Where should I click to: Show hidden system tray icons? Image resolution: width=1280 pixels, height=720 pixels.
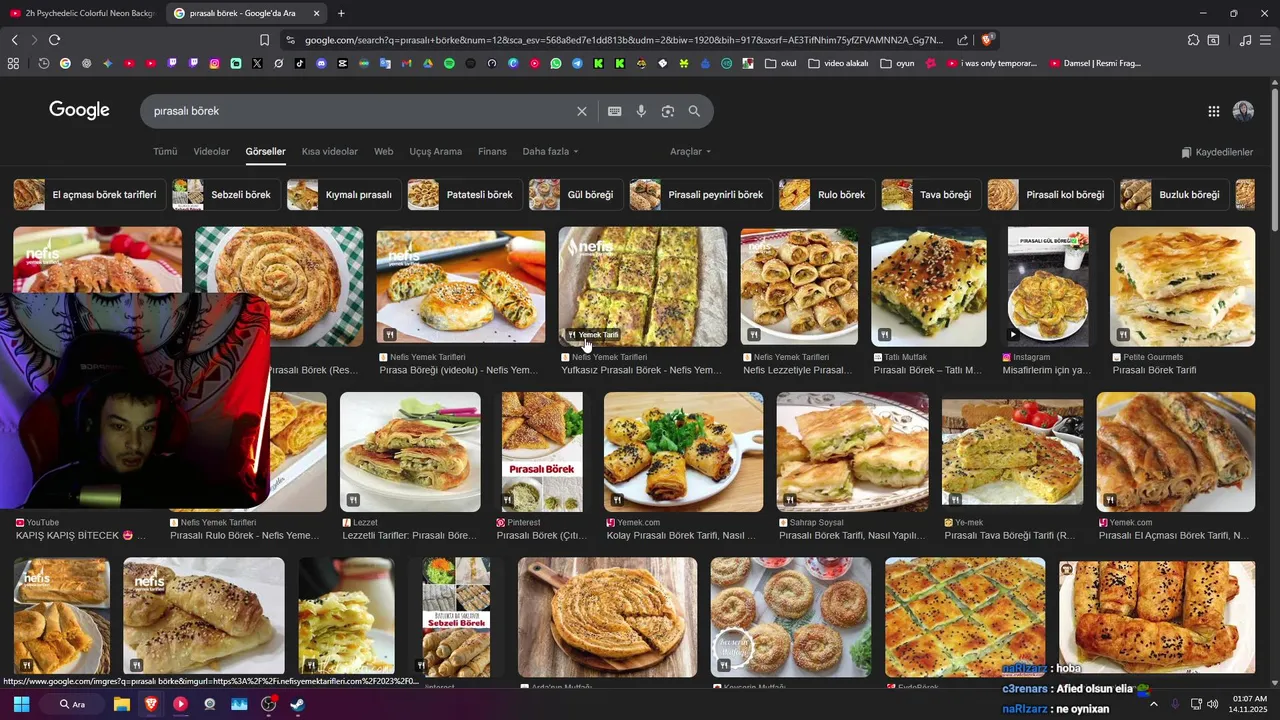[1153, 704]
